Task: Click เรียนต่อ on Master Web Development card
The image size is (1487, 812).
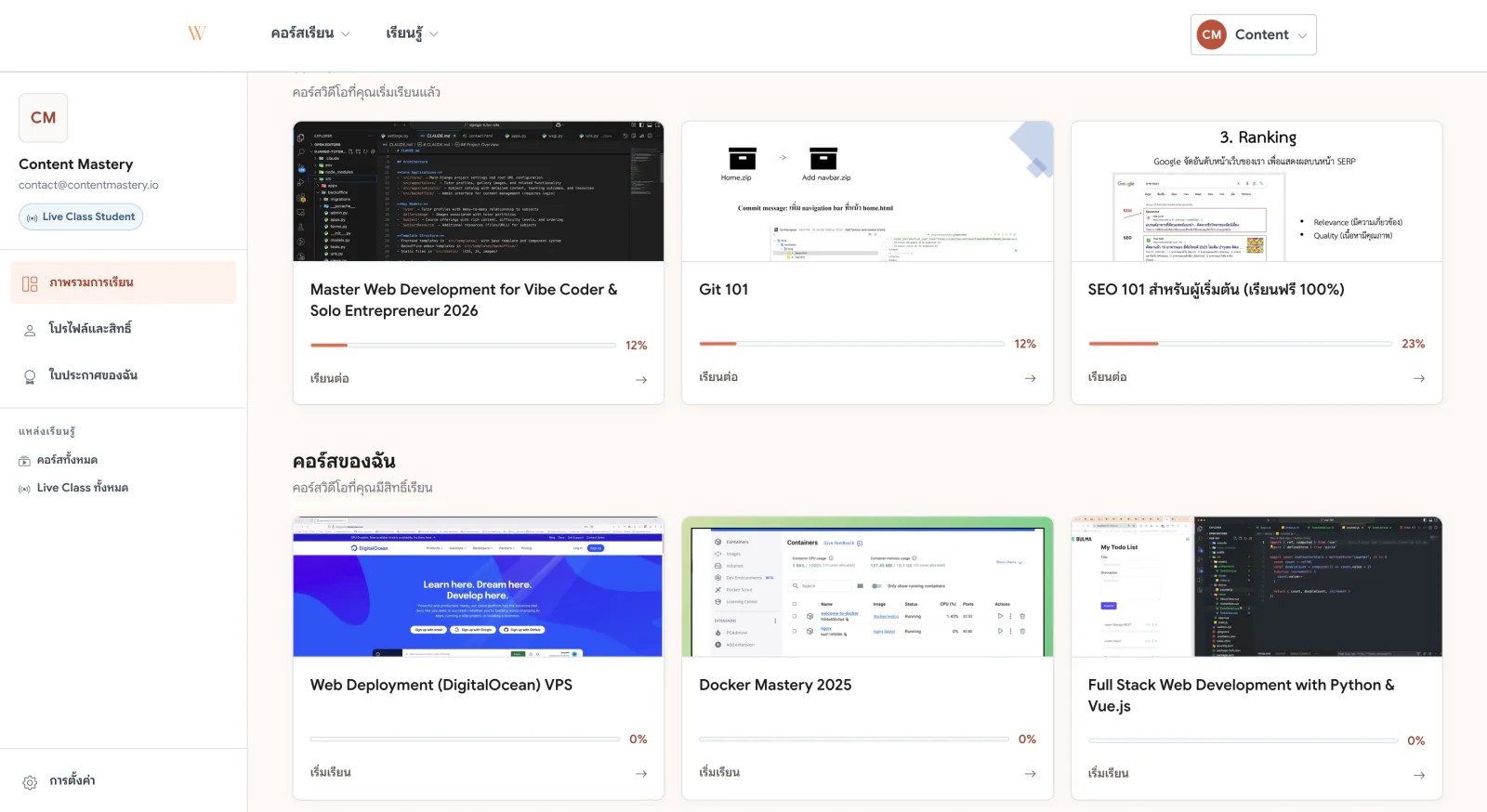Action: pyautogui.click(x=330, y=379)
